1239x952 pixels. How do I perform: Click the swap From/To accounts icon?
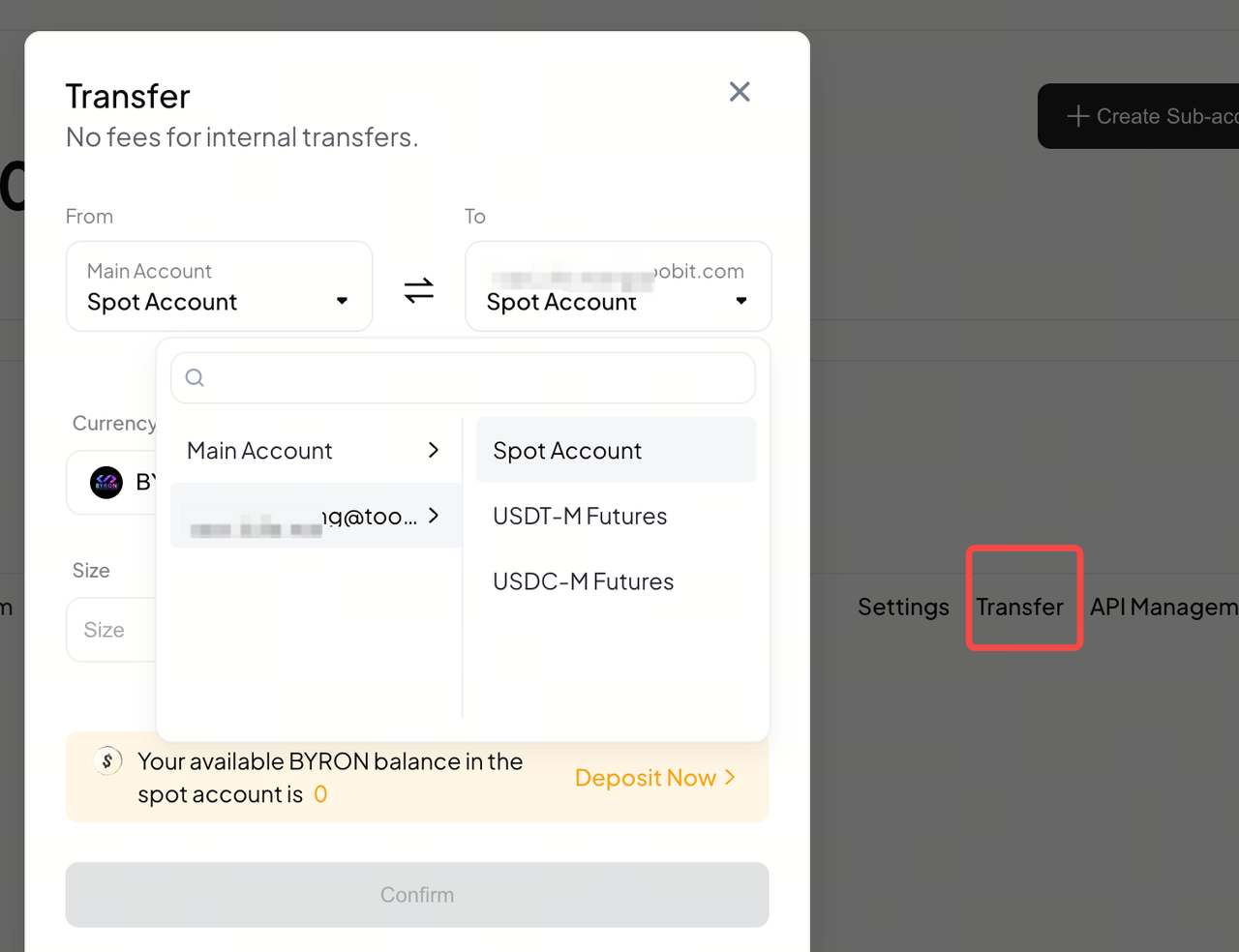418,289
